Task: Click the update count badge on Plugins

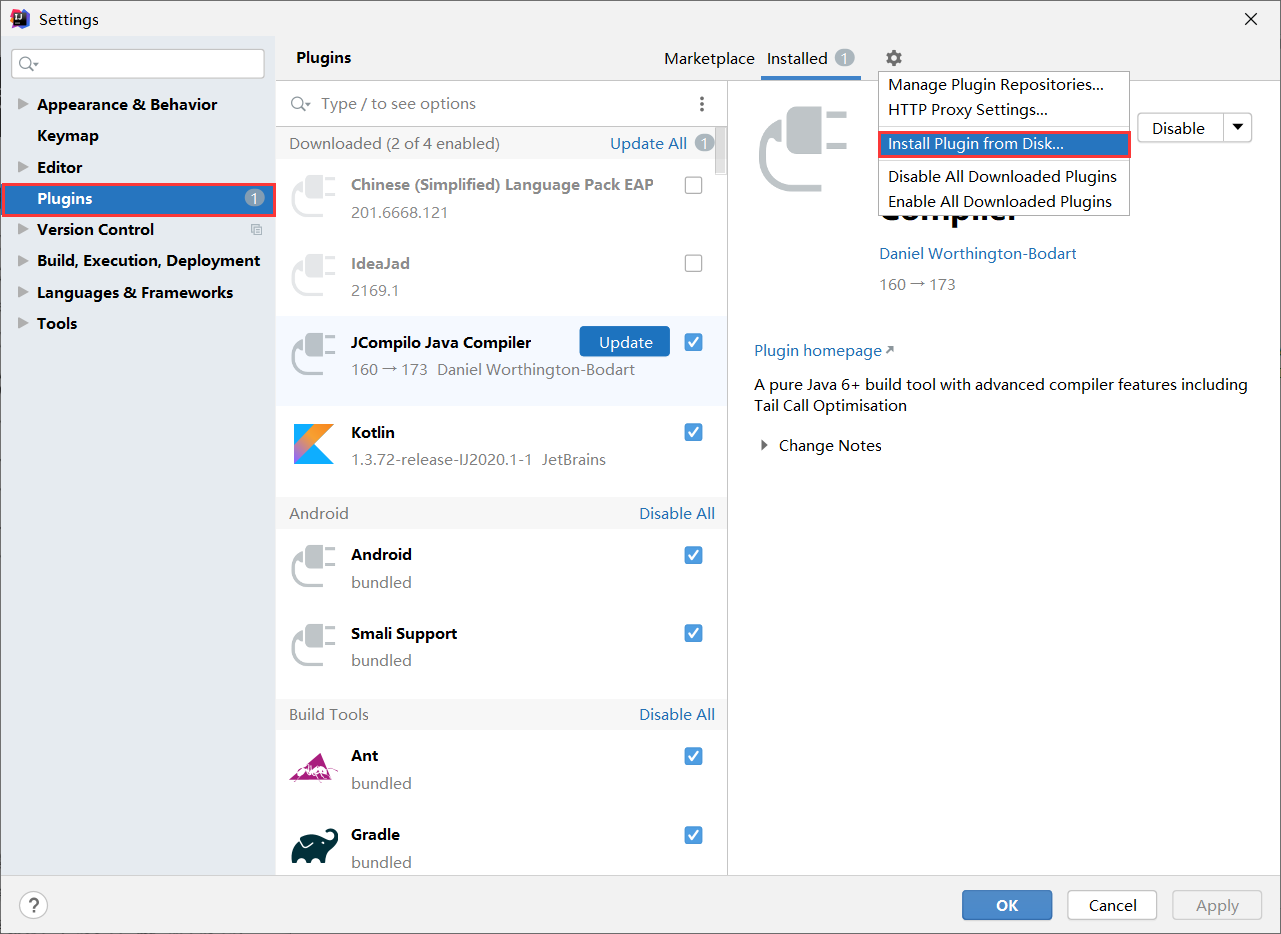Action: [x=254, y=199]
